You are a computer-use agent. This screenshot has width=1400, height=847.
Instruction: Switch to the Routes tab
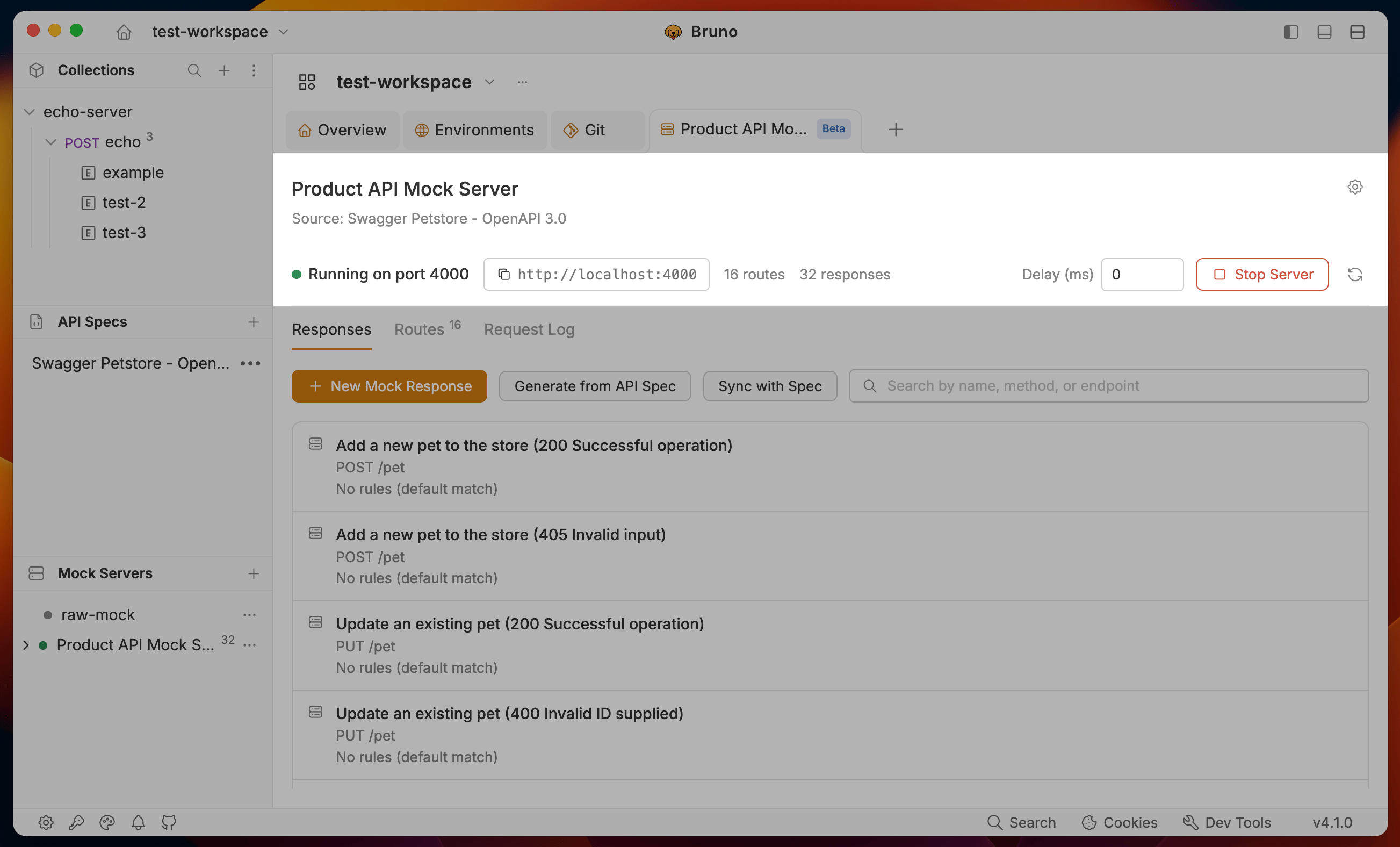pos(427,329)
